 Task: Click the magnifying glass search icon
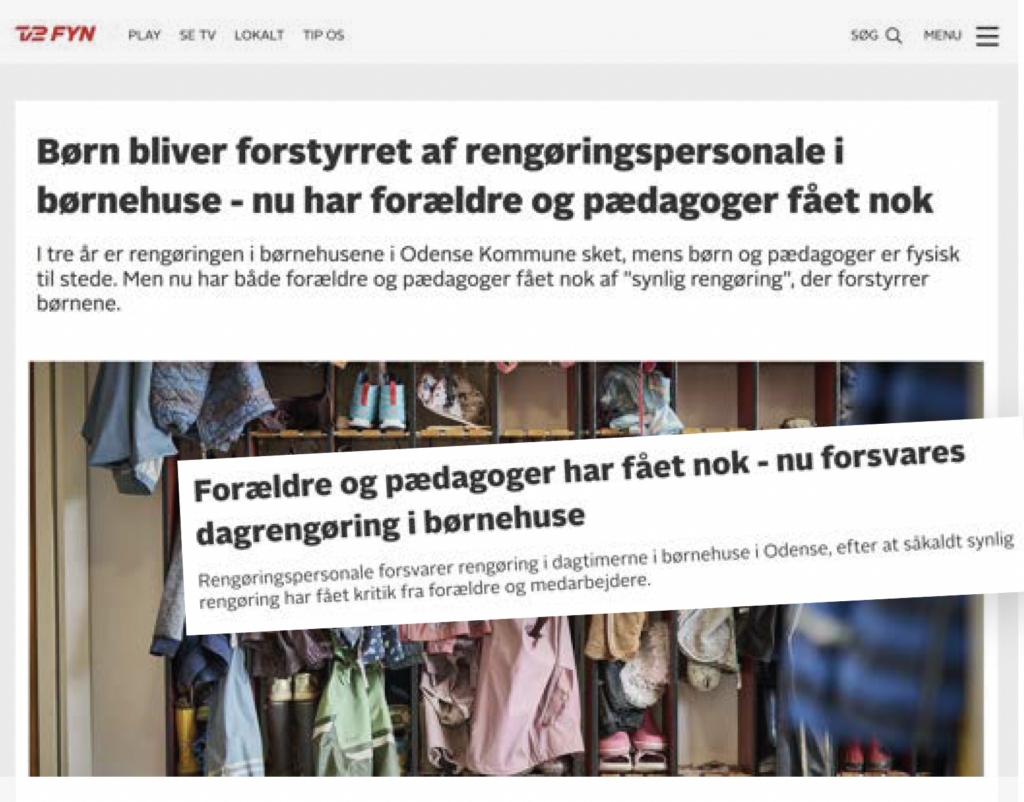coord(894,35)
